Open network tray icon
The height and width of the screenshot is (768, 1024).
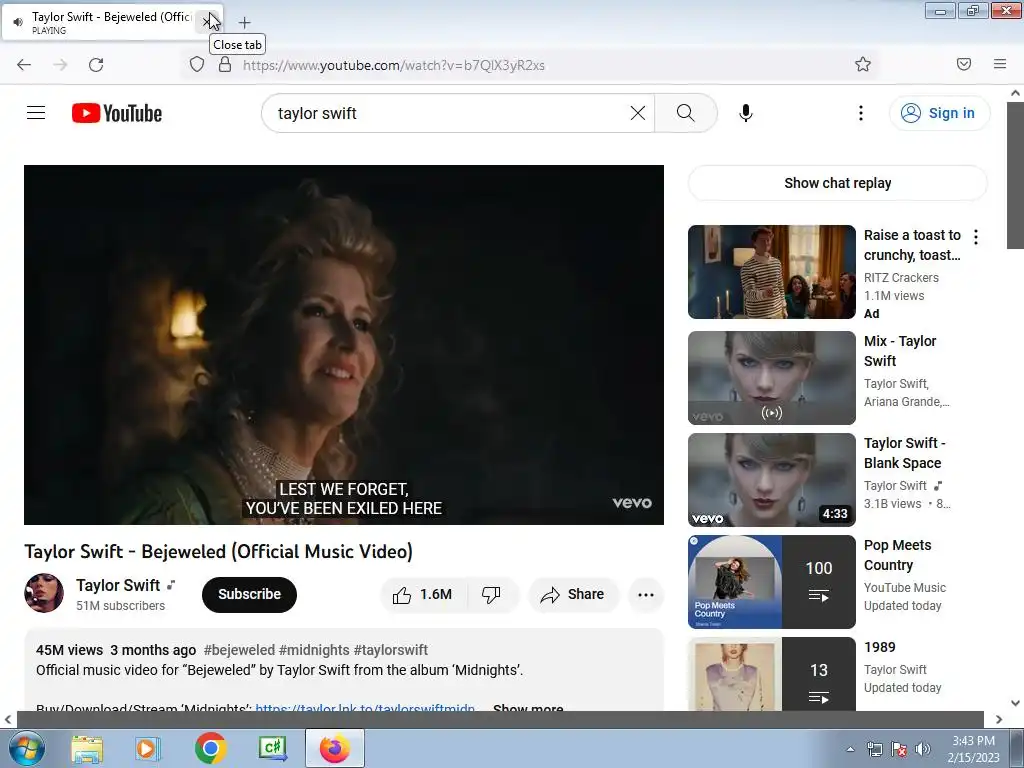pos(874,749)
